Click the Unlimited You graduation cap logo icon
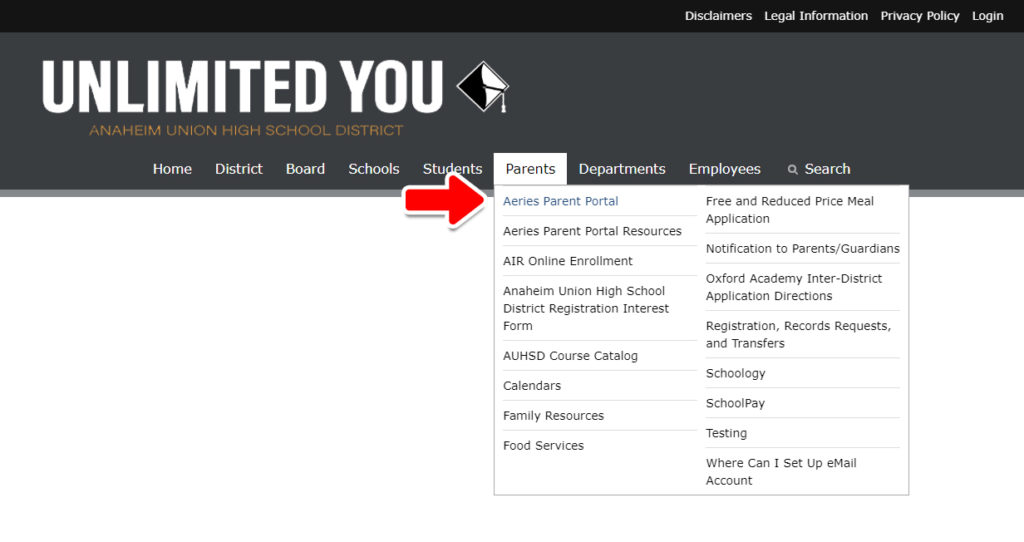This screenshot has height=542, width=1024. pyautogui.click(x=483, y=86)
